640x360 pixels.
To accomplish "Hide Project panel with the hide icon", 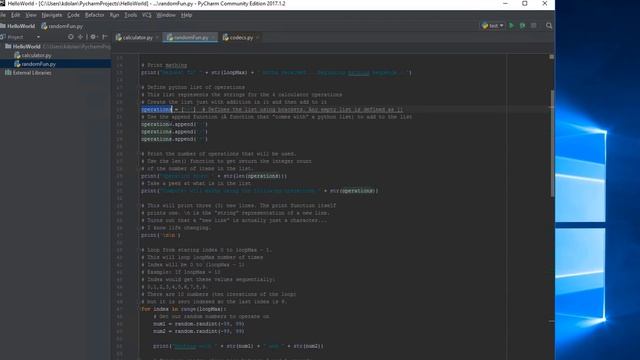I will coord(104,37).
